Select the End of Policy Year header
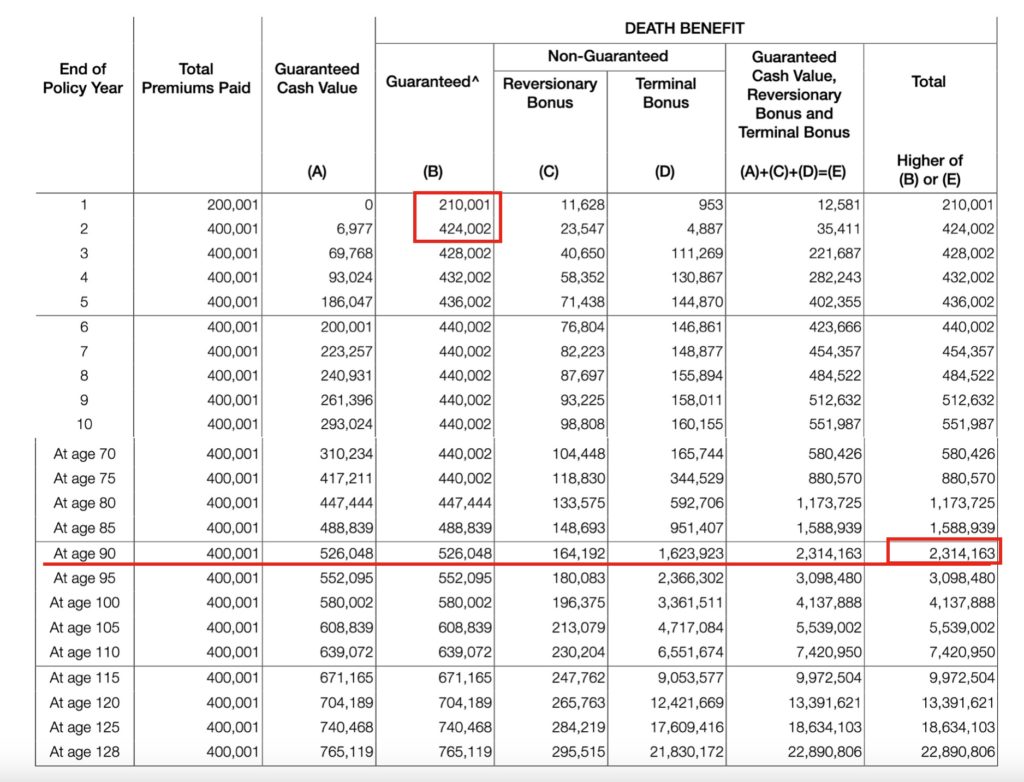Screen dimensions: 1024x782 (x=83, y=78)
